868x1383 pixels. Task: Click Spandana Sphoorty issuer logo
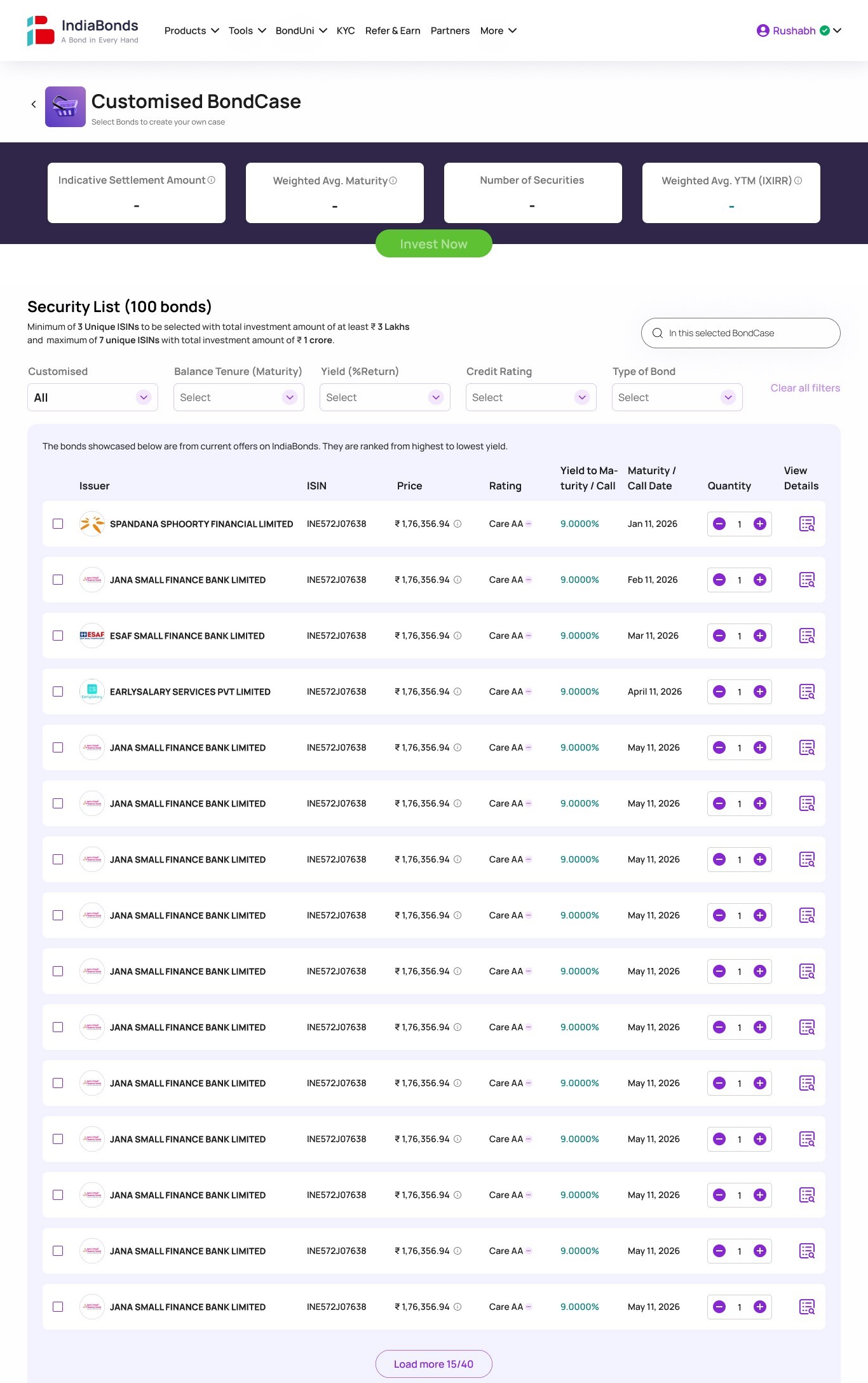[x=92, y=524]
